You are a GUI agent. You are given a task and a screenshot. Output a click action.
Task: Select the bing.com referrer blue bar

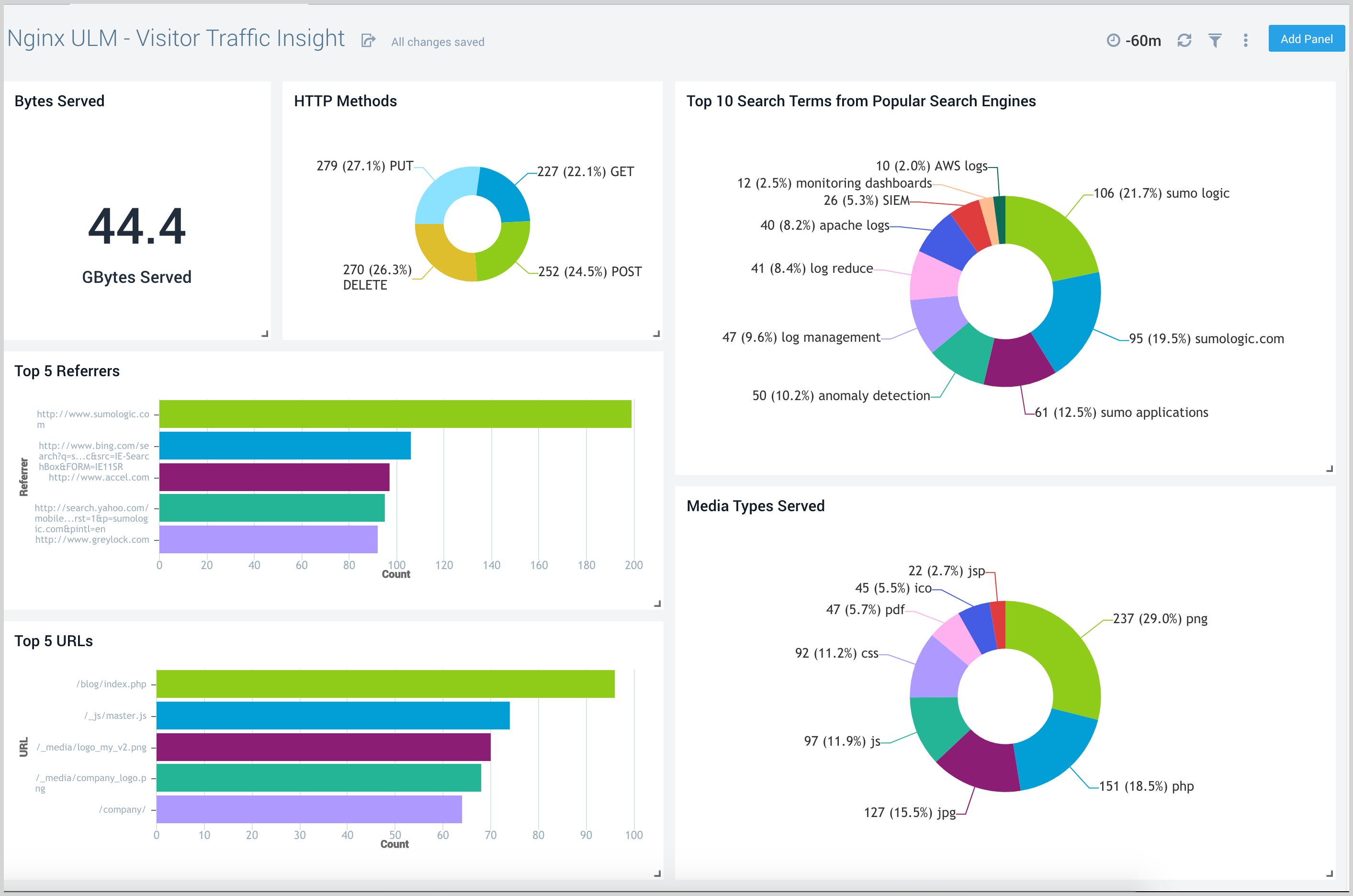[x=285, y=446]
